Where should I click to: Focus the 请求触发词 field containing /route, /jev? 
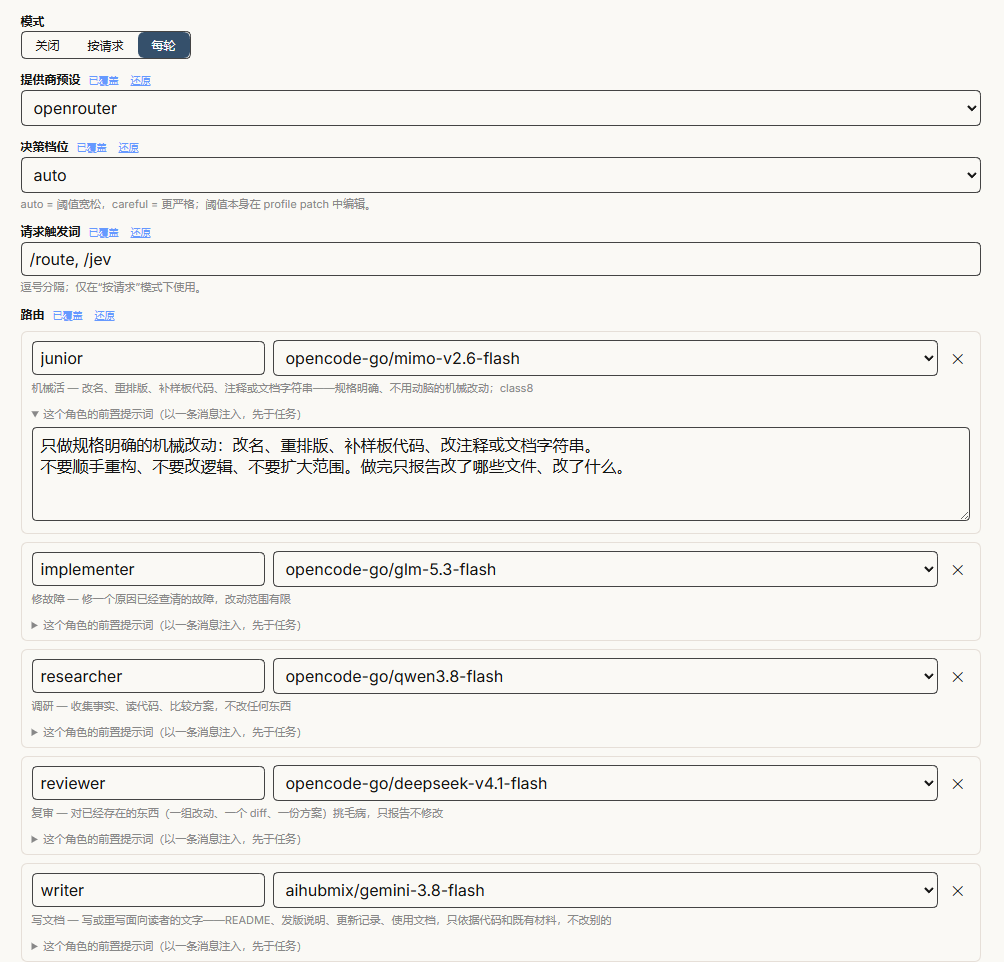point(501,259)
